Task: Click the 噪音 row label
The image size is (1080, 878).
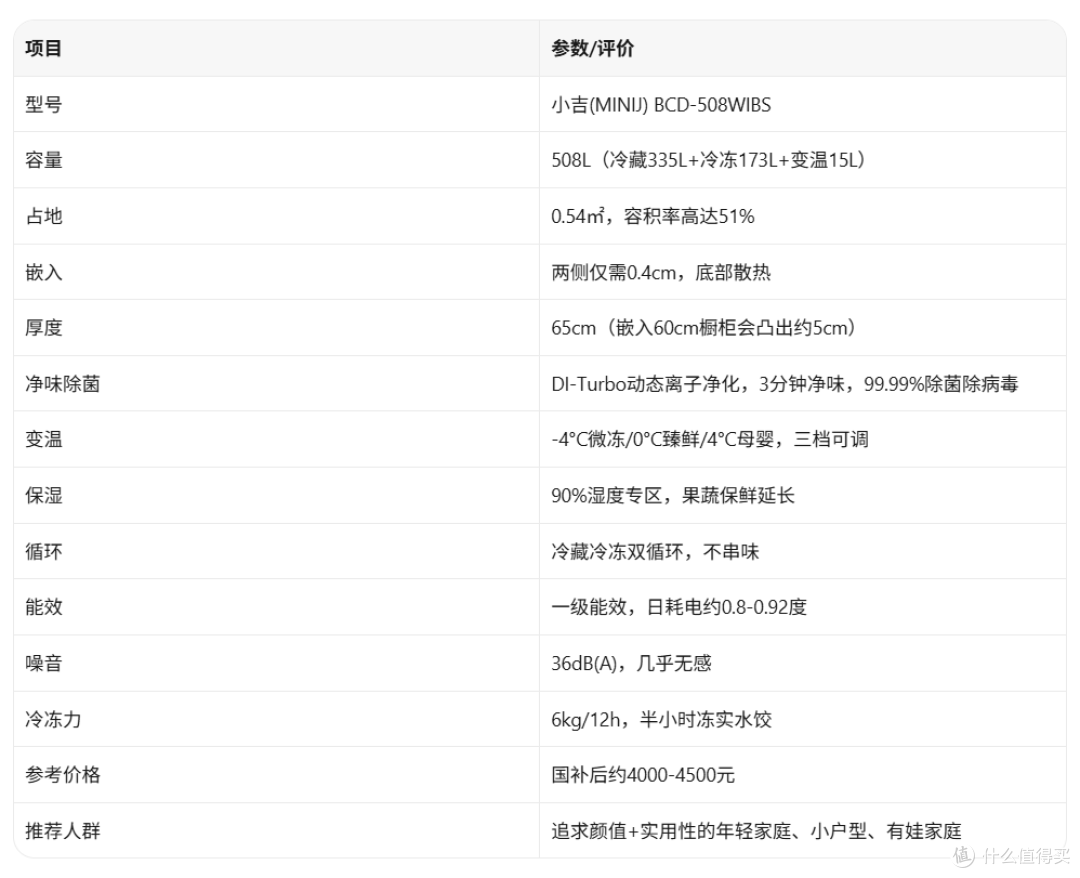Action: 43,663
